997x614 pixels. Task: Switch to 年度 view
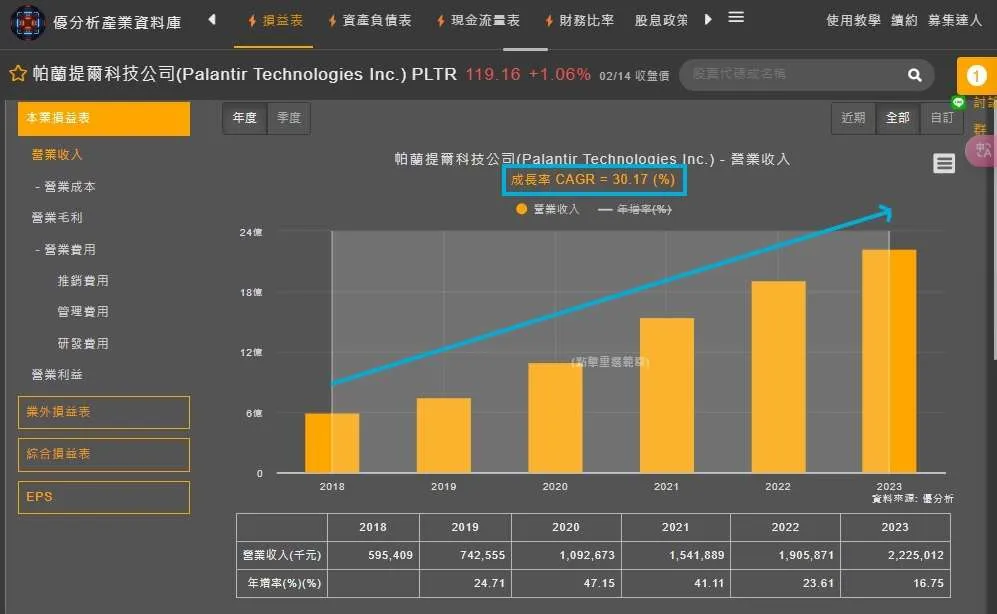[x=245, y=118]
